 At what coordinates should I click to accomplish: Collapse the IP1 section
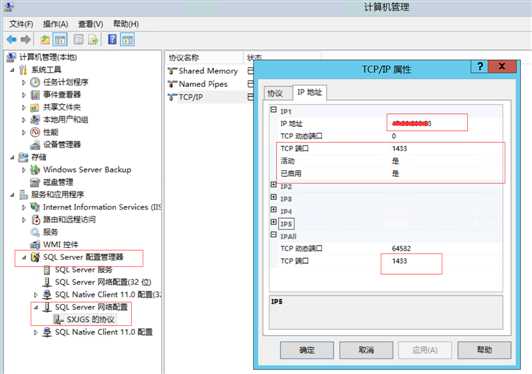coord(273,110)
